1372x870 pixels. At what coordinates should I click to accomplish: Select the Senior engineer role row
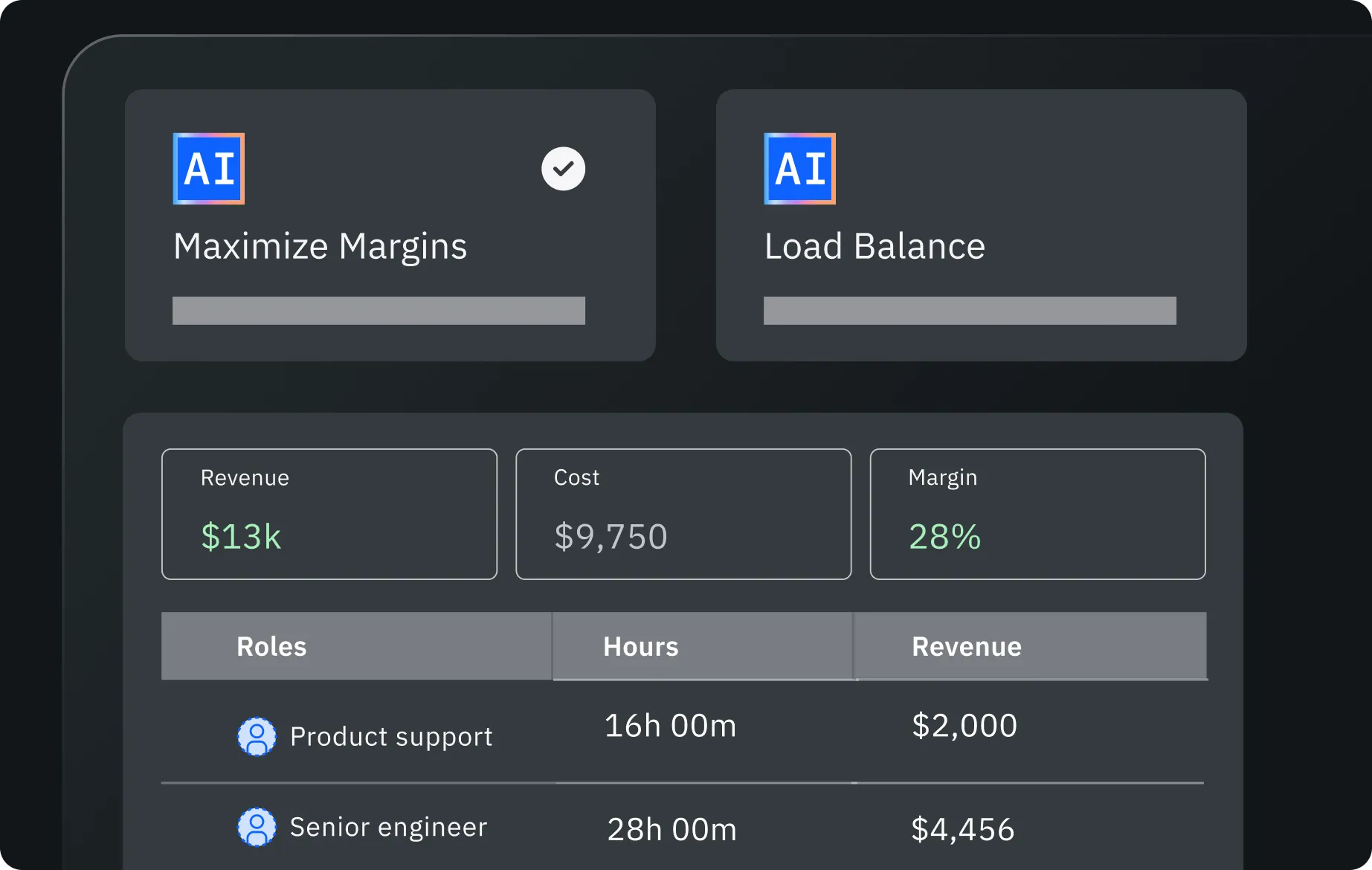[x=683, y=827]
